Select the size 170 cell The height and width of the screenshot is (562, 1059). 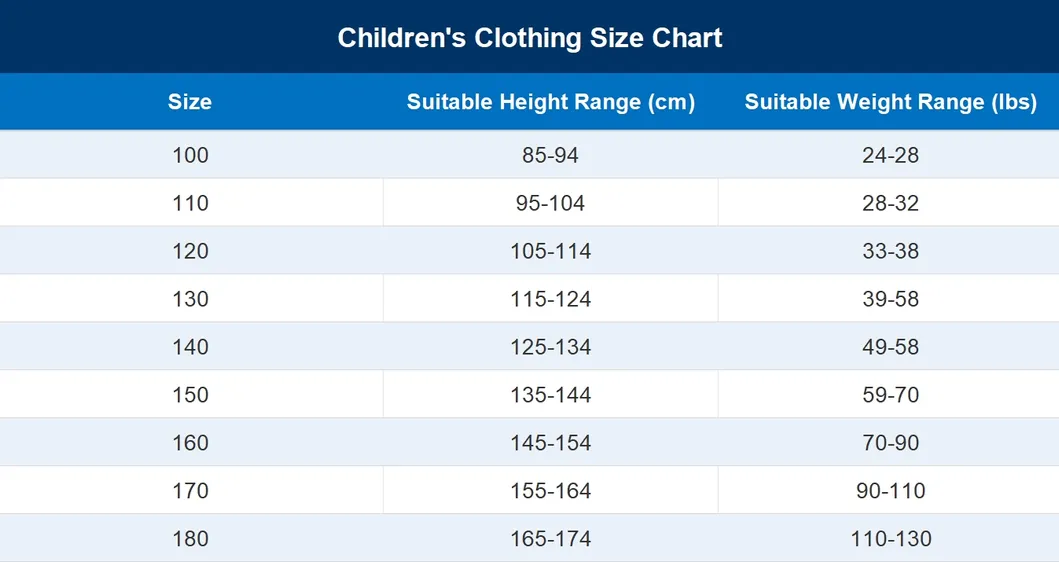click(x=190, y=490)
